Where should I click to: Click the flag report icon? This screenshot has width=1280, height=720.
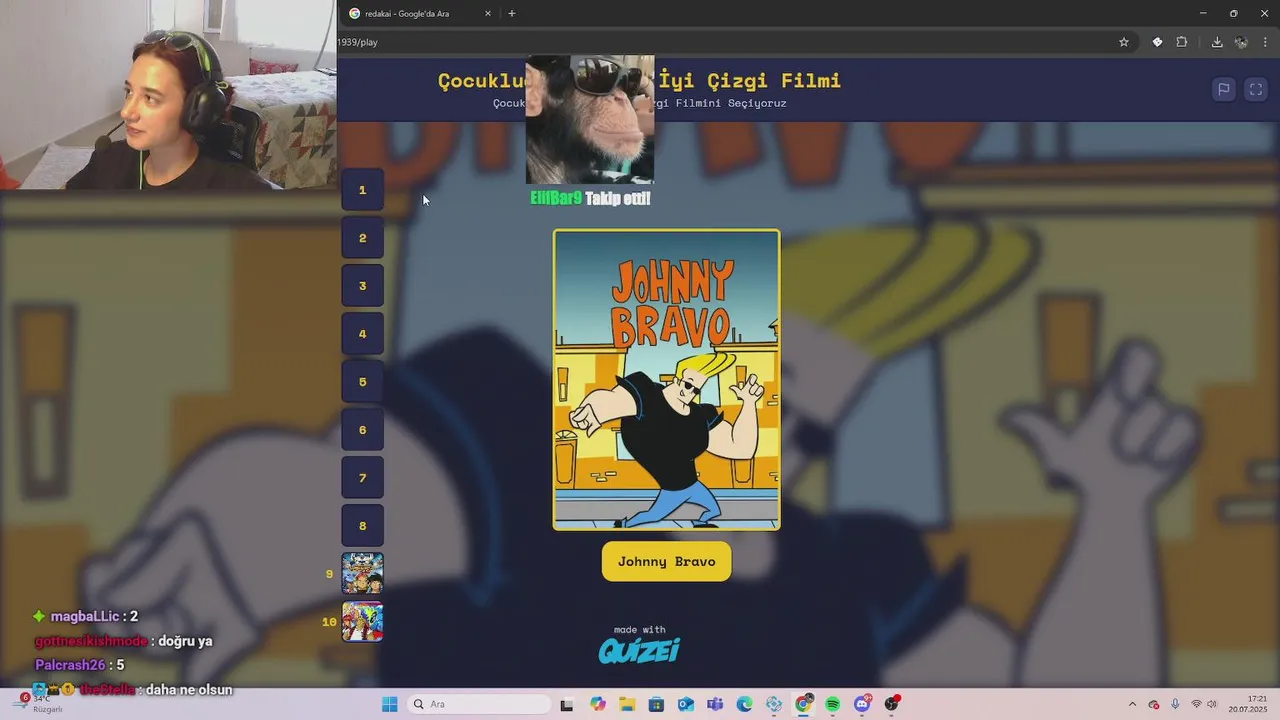1223,90
